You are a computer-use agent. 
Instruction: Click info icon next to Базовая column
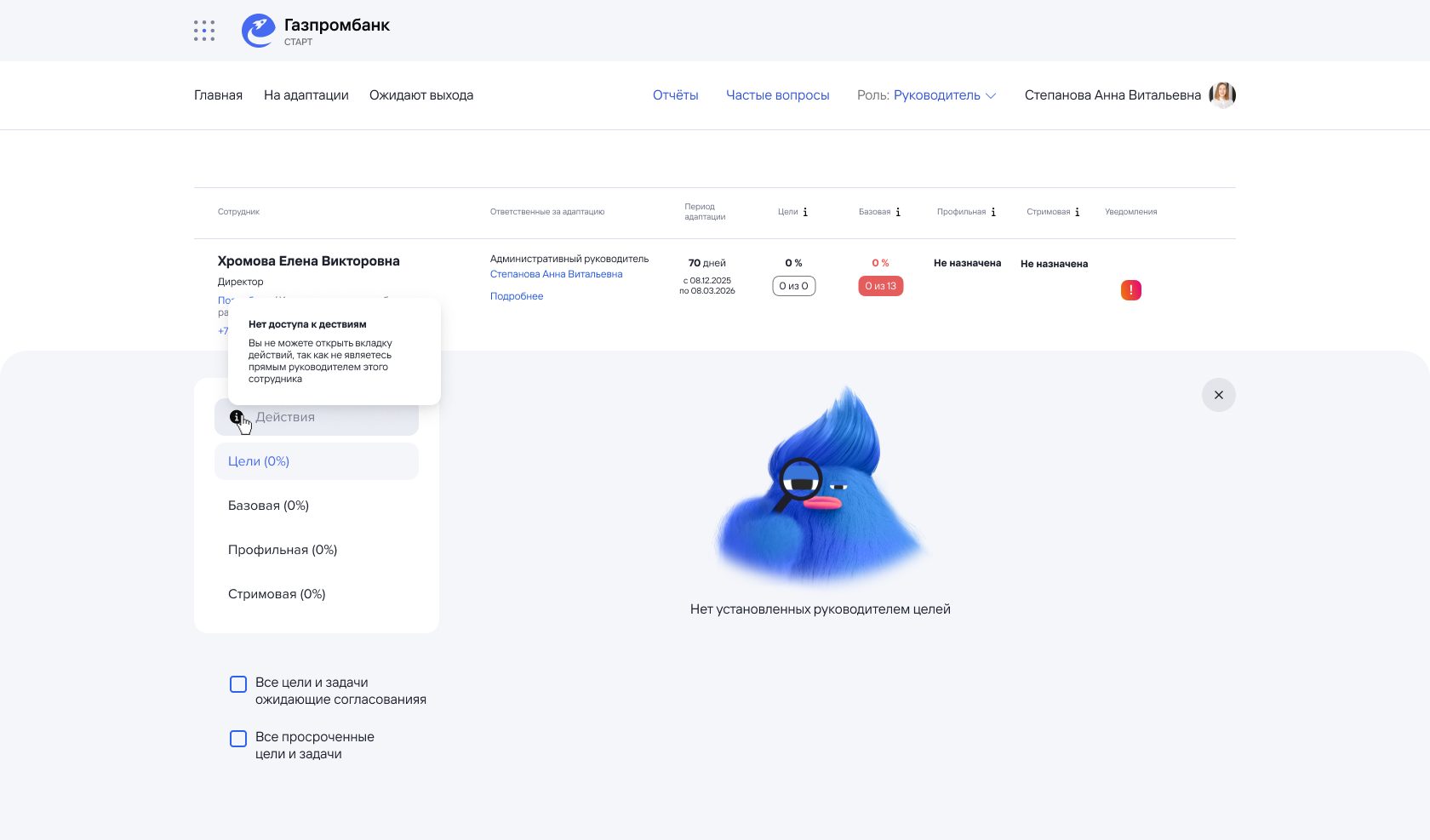point(898,212)
